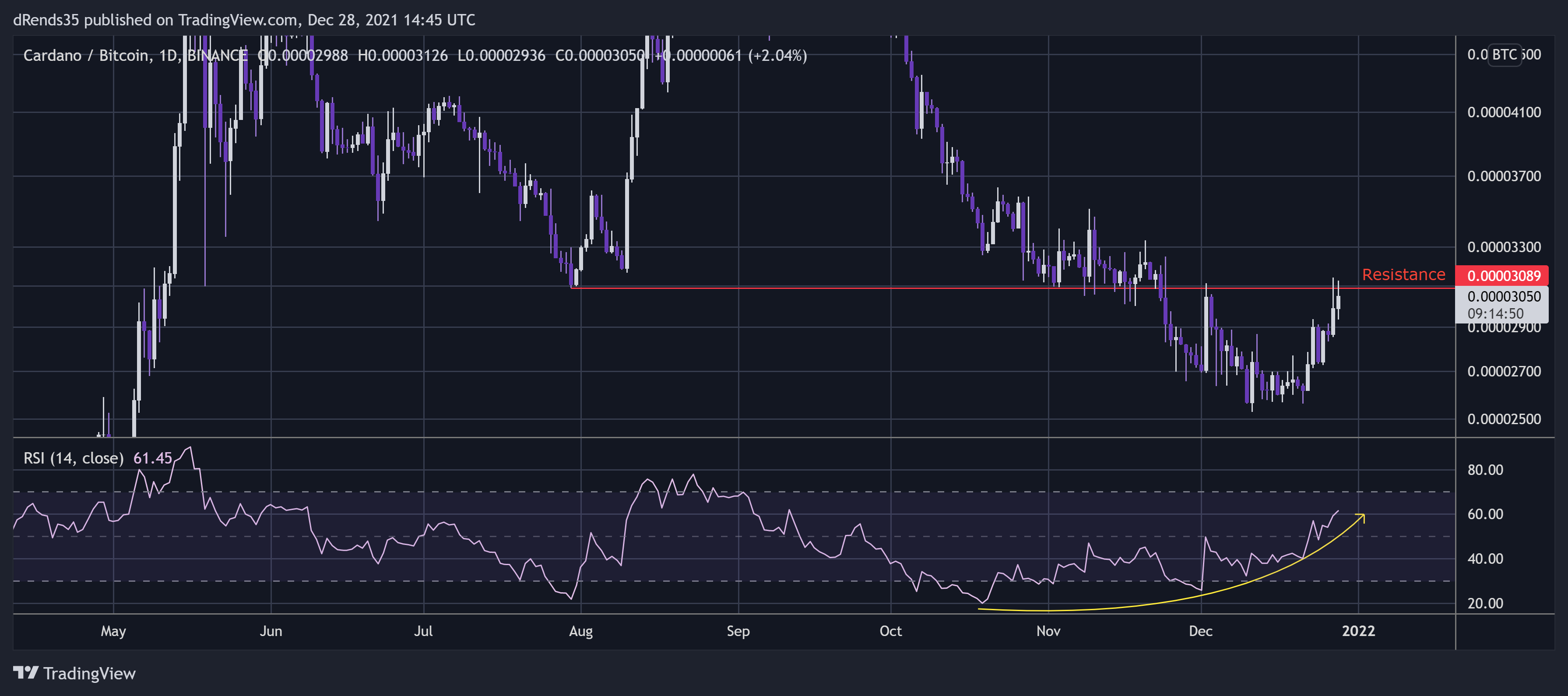Click the low value L0.00002936 in header
The width and height of the screenshot is (1568, 696).
point(501,56)
